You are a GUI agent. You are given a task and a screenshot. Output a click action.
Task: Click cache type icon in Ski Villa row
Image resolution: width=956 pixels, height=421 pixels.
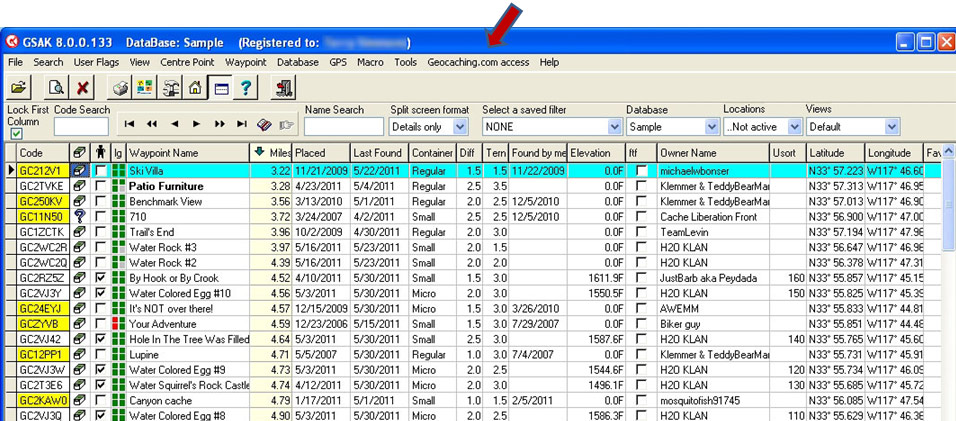pyautogui.click(x=79, y=171)
